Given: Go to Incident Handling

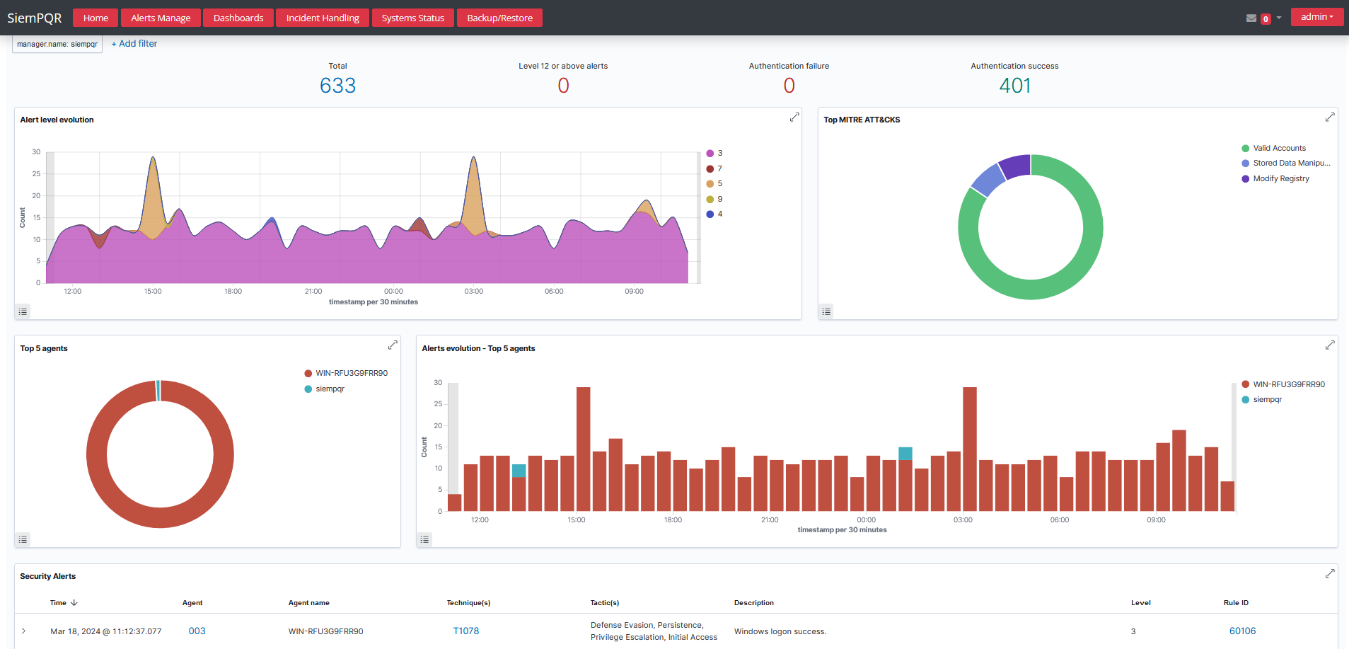Looking at the screenshot, I should (x=322, y=18).
